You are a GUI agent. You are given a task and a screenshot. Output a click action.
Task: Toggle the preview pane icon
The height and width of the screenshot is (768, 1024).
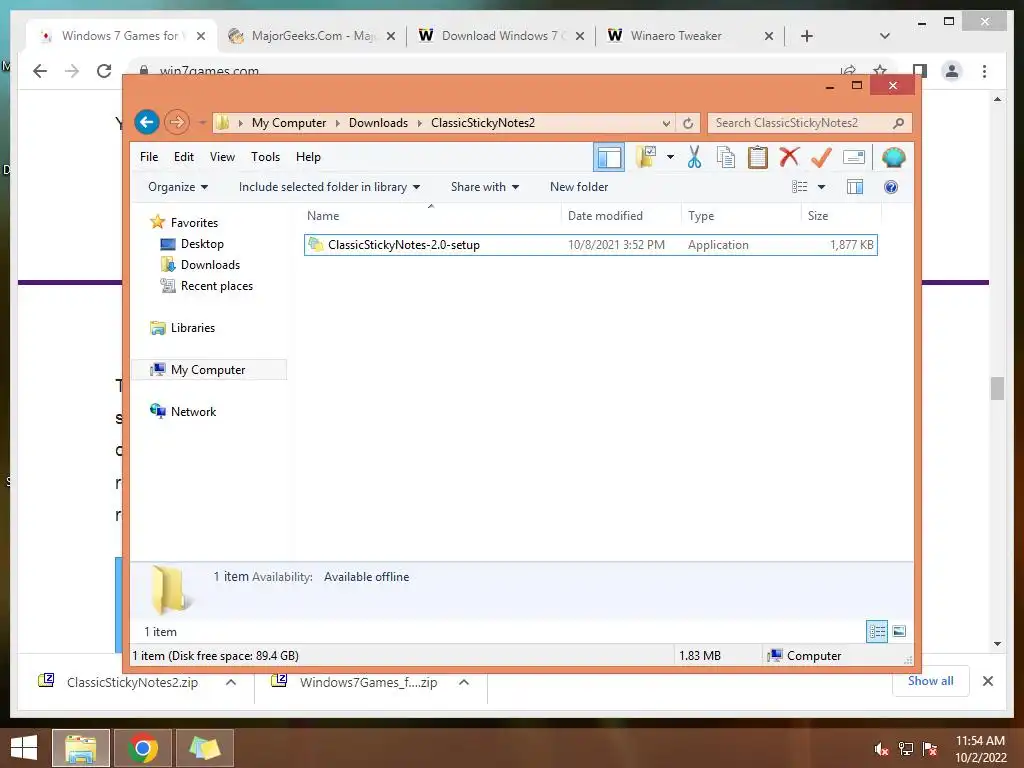(855, 187)
